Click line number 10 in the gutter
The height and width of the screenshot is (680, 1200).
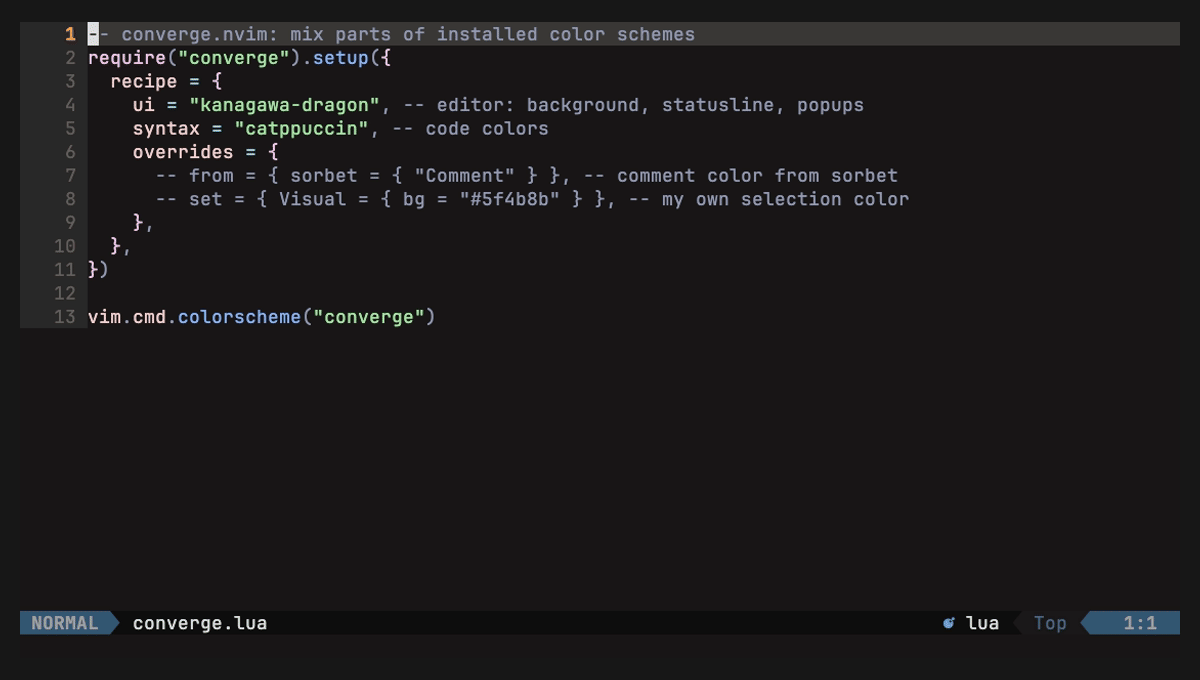click(x=65, y=246)
